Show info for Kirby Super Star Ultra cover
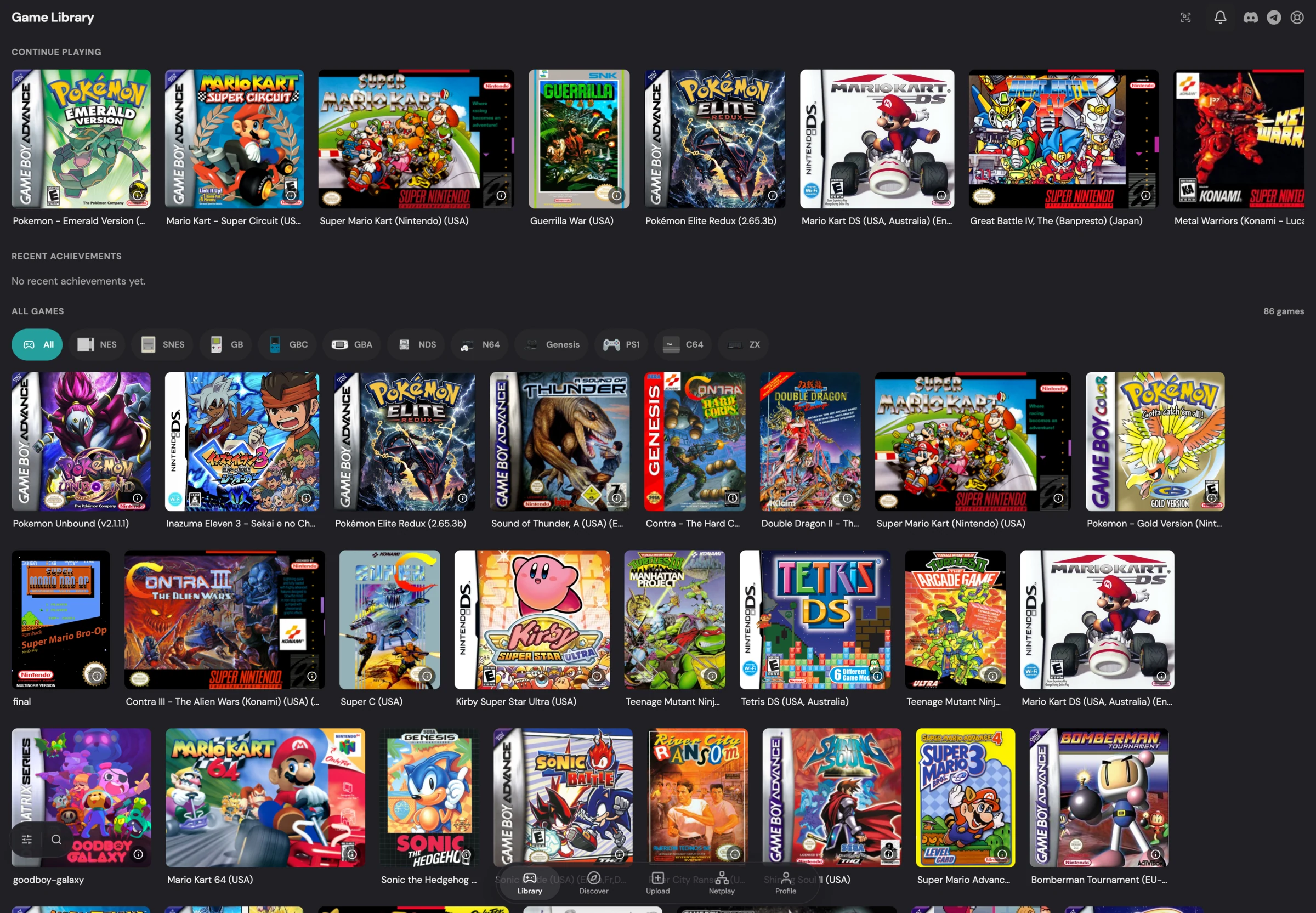The height and width of the screenshot is (913, 1316). click(597, 676)
